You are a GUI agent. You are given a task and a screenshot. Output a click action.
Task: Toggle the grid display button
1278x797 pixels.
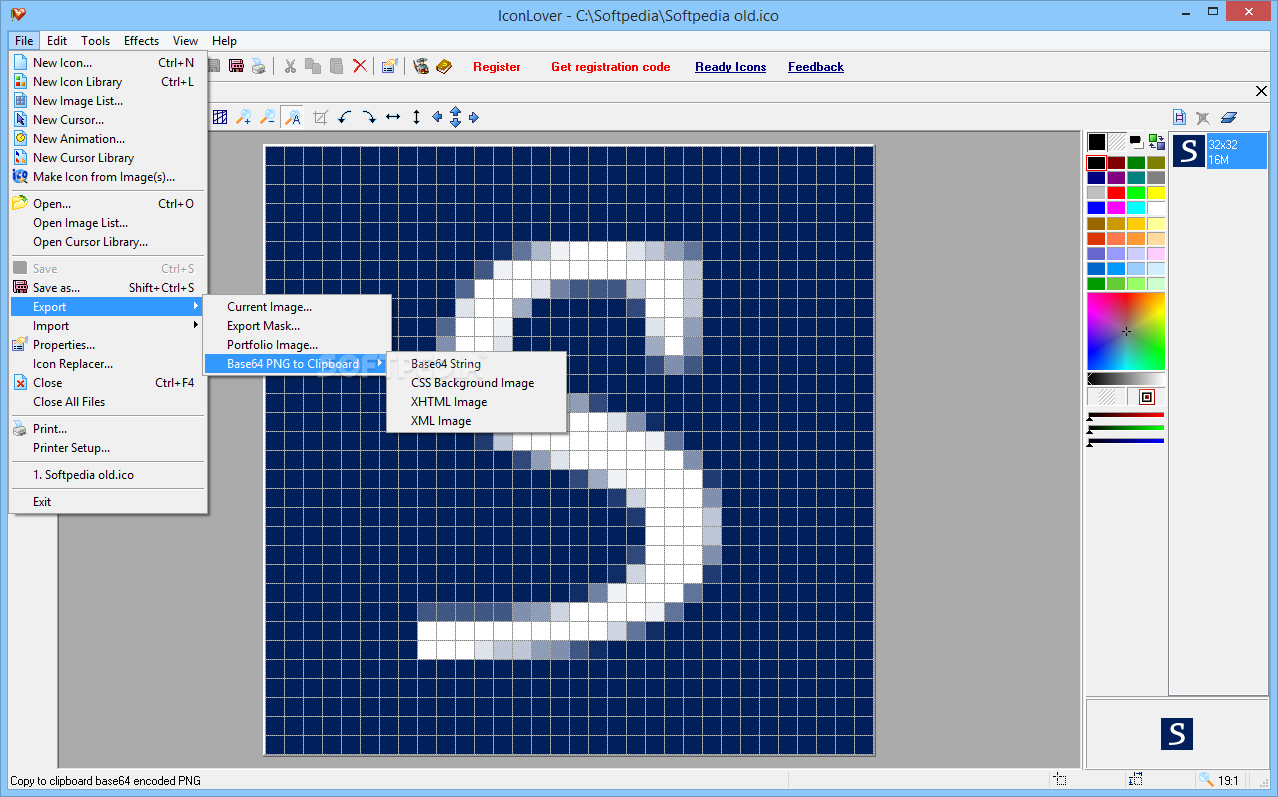[220, 117]
